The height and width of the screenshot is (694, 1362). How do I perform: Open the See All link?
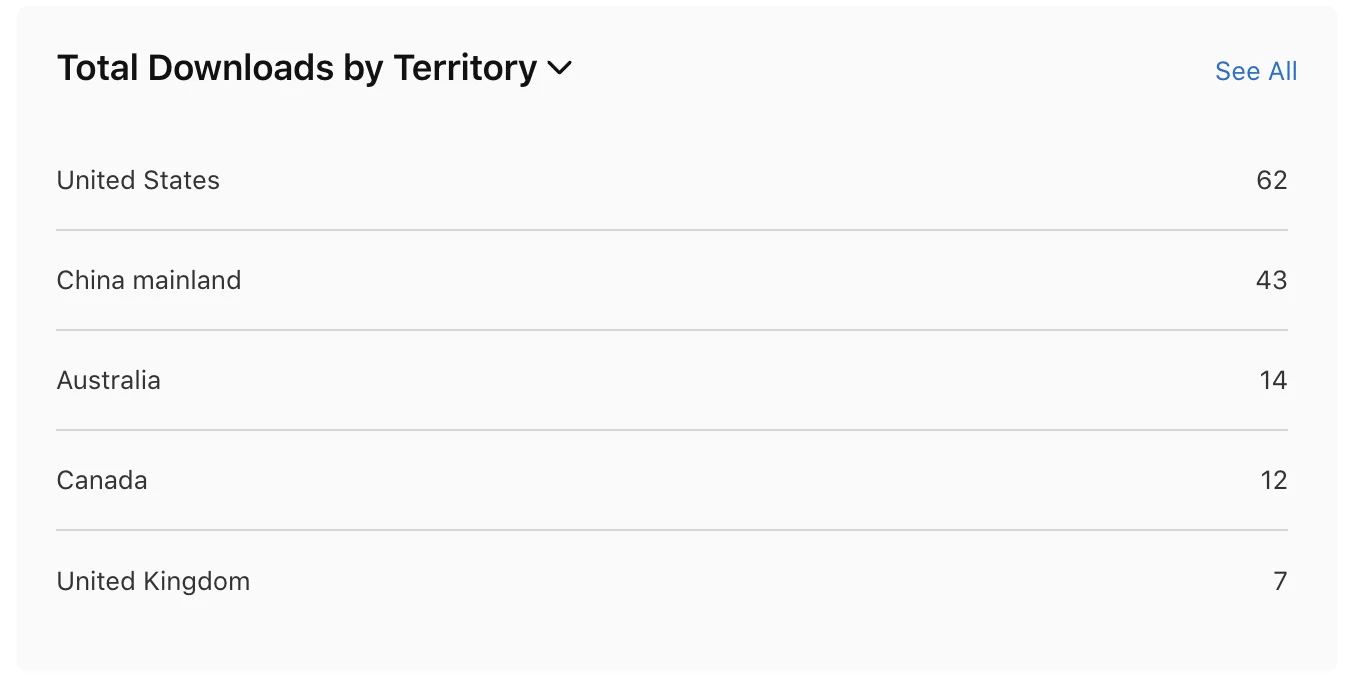1256,71
